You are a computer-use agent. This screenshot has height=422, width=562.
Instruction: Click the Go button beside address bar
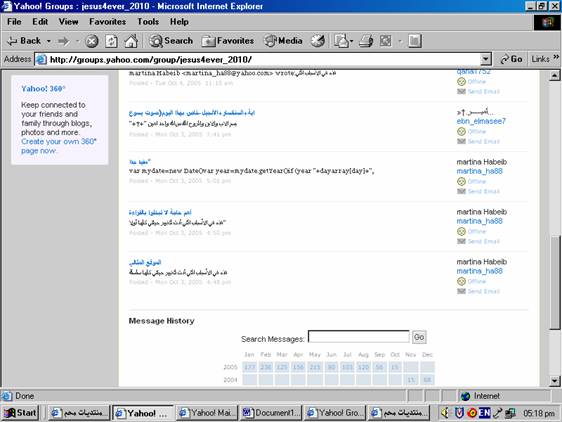[x=511, y=59]
